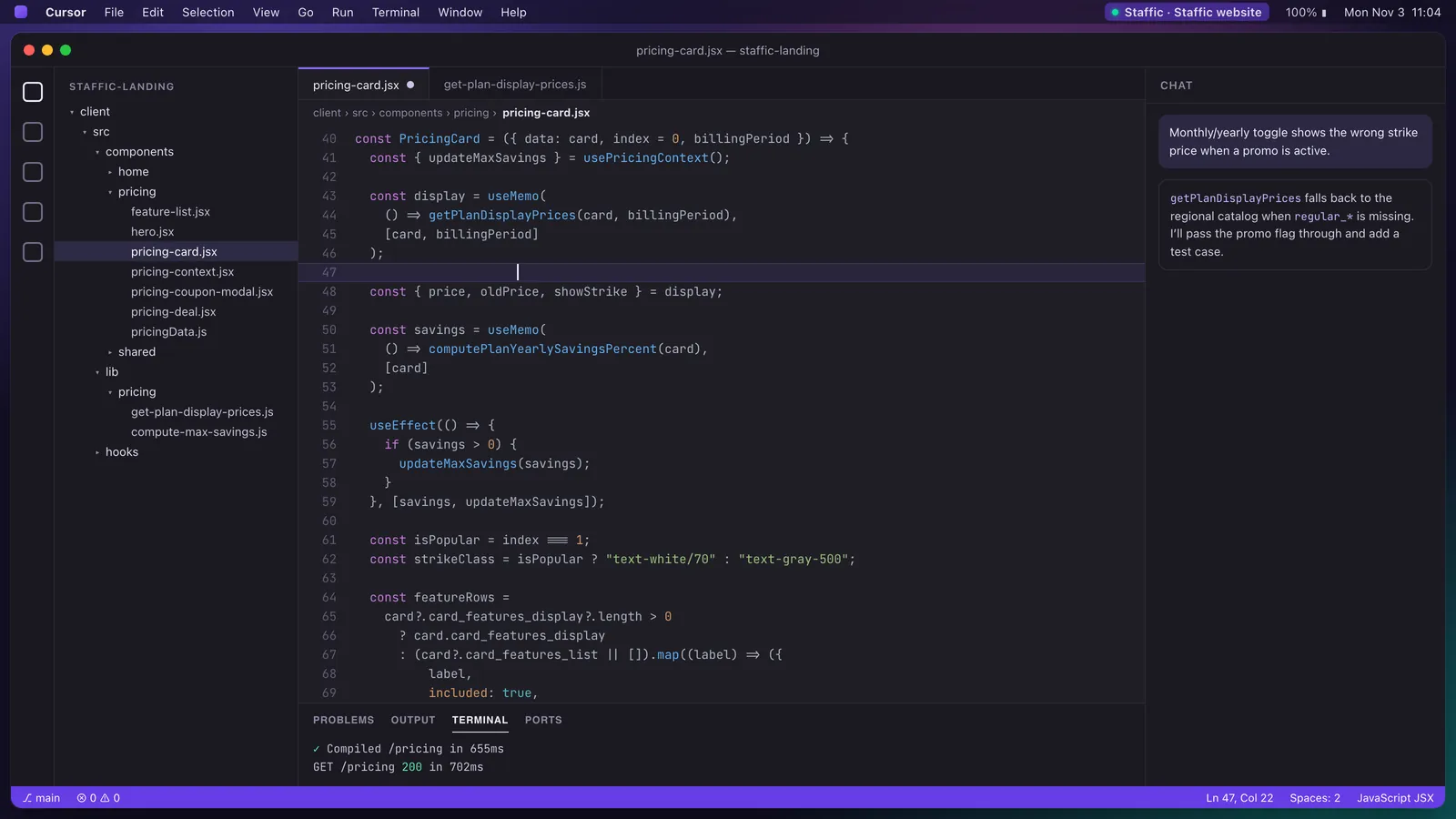The width and height of the screenshot is (1456, 819).
Task: Expand the hooks folder
Action: (97, 452)
